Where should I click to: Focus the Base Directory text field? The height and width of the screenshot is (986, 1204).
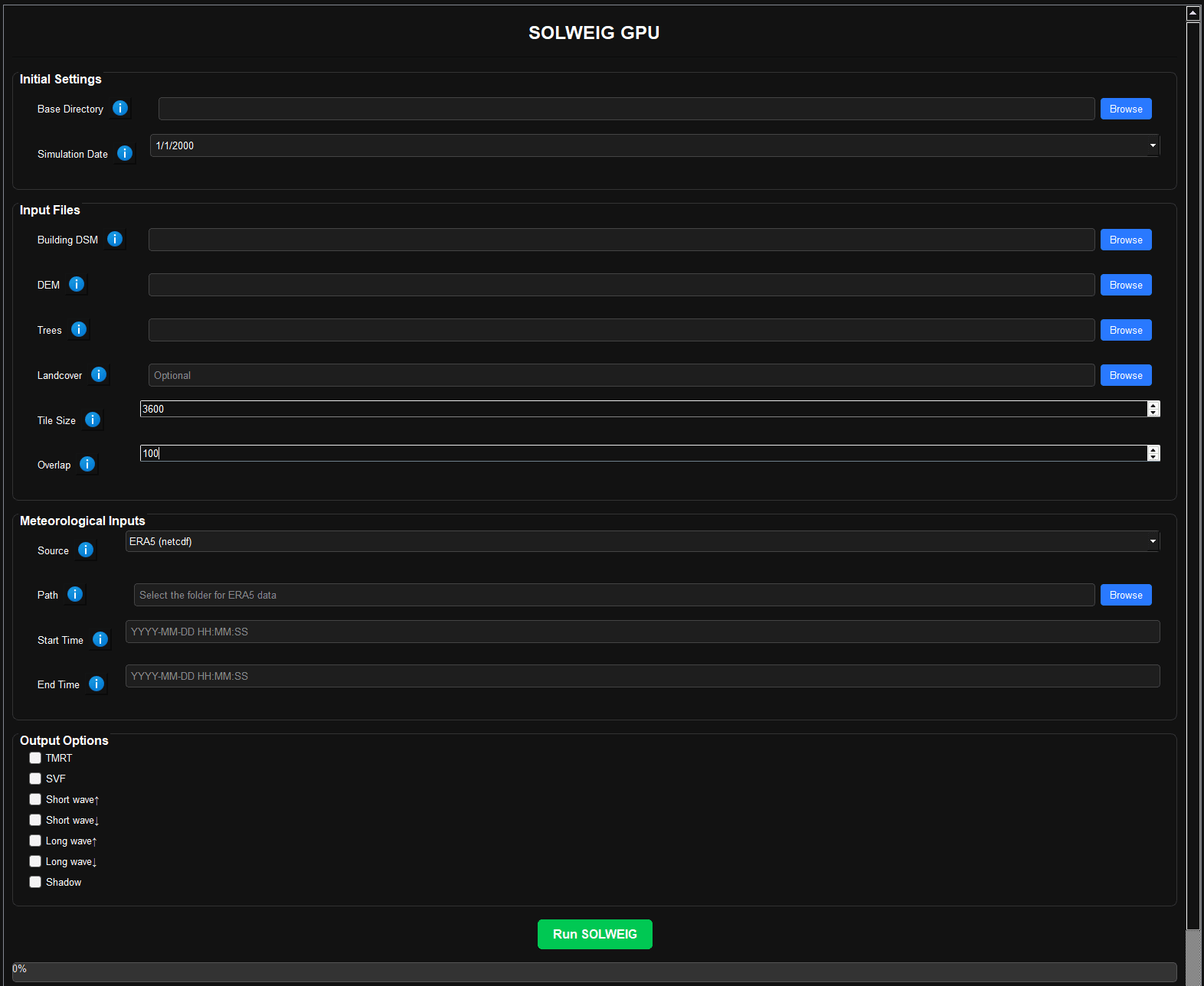click(627, 109)
